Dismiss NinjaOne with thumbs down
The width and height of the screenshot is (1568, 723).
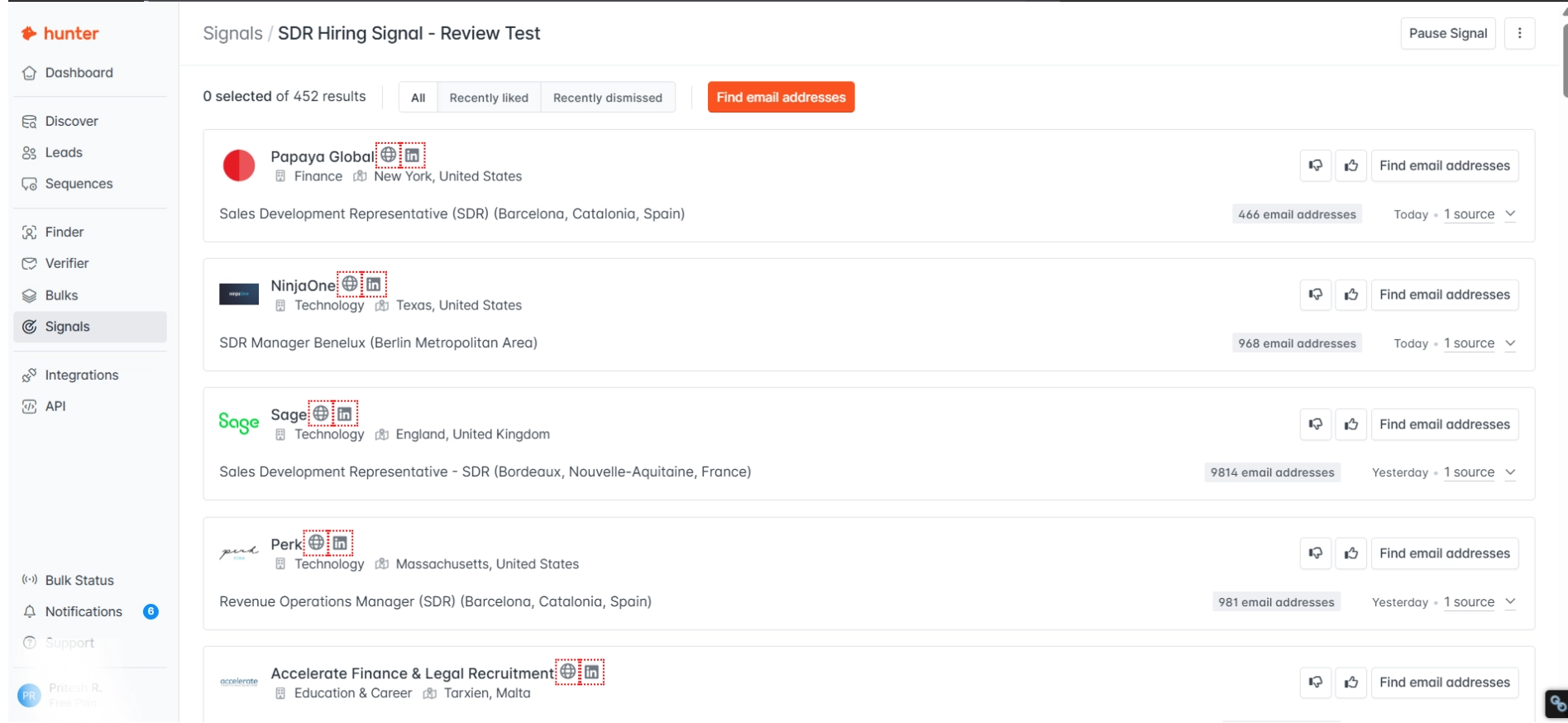[1316, 294]
